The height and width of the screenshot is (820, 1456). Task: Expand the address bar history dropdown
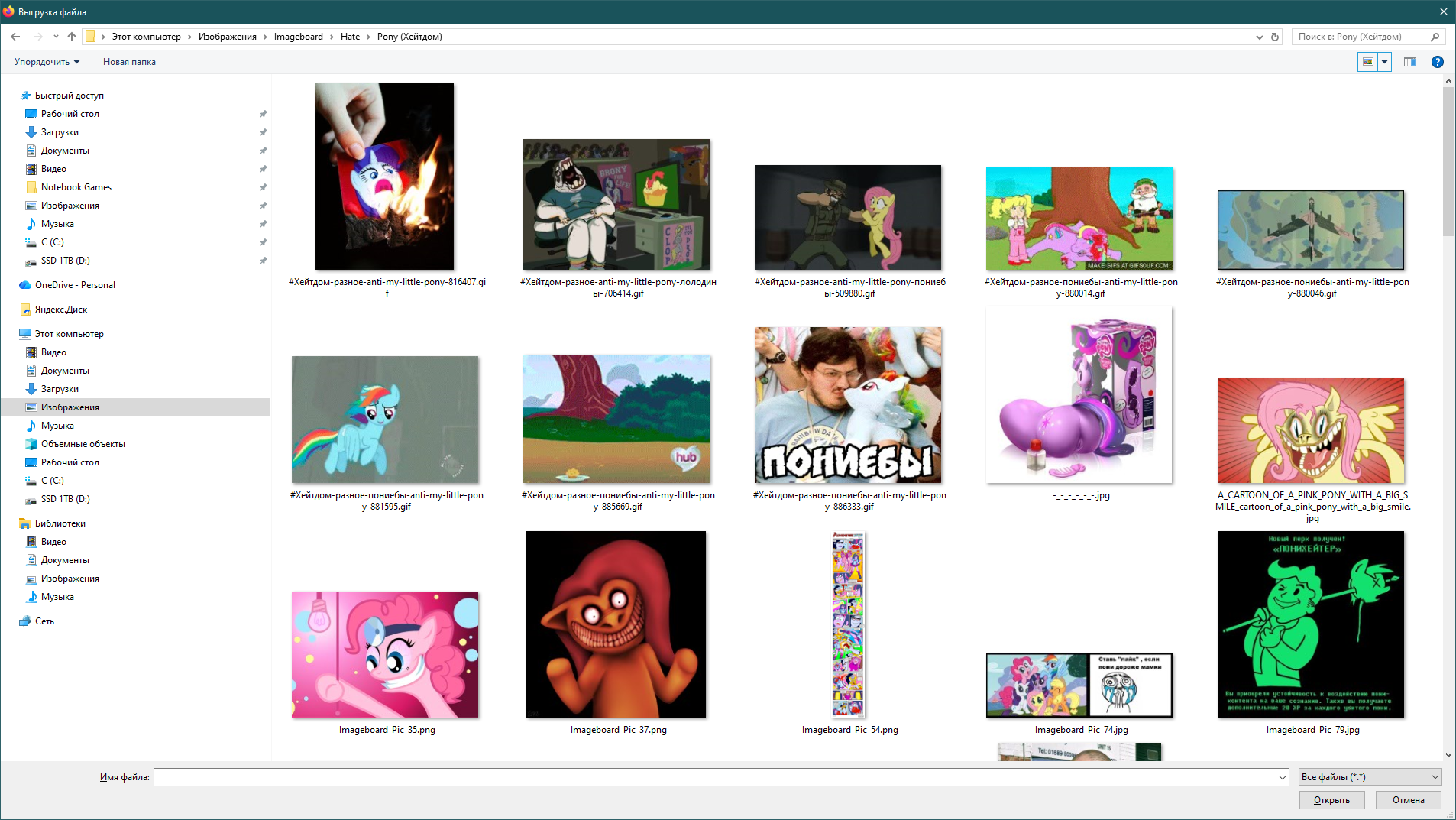(1260, 37)
